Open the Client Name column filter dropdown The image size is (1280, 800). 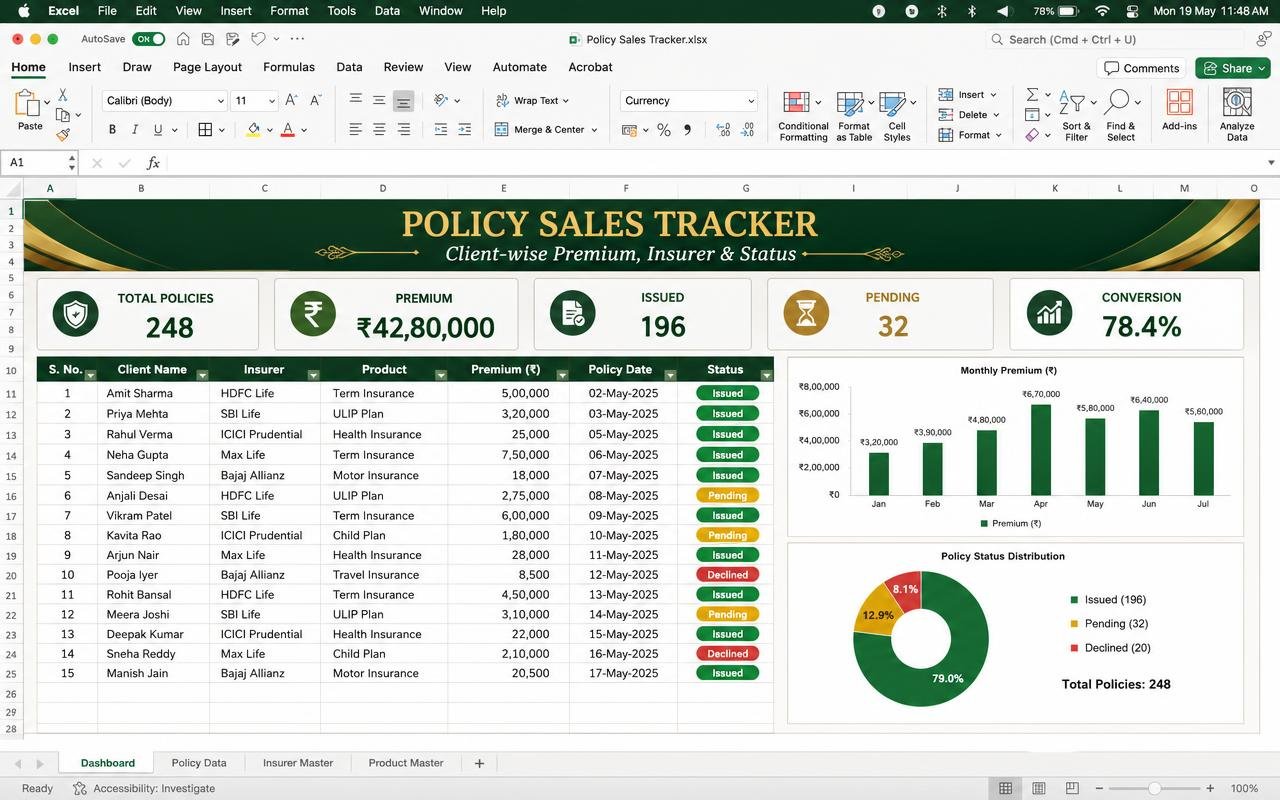[x=202, y=375]
